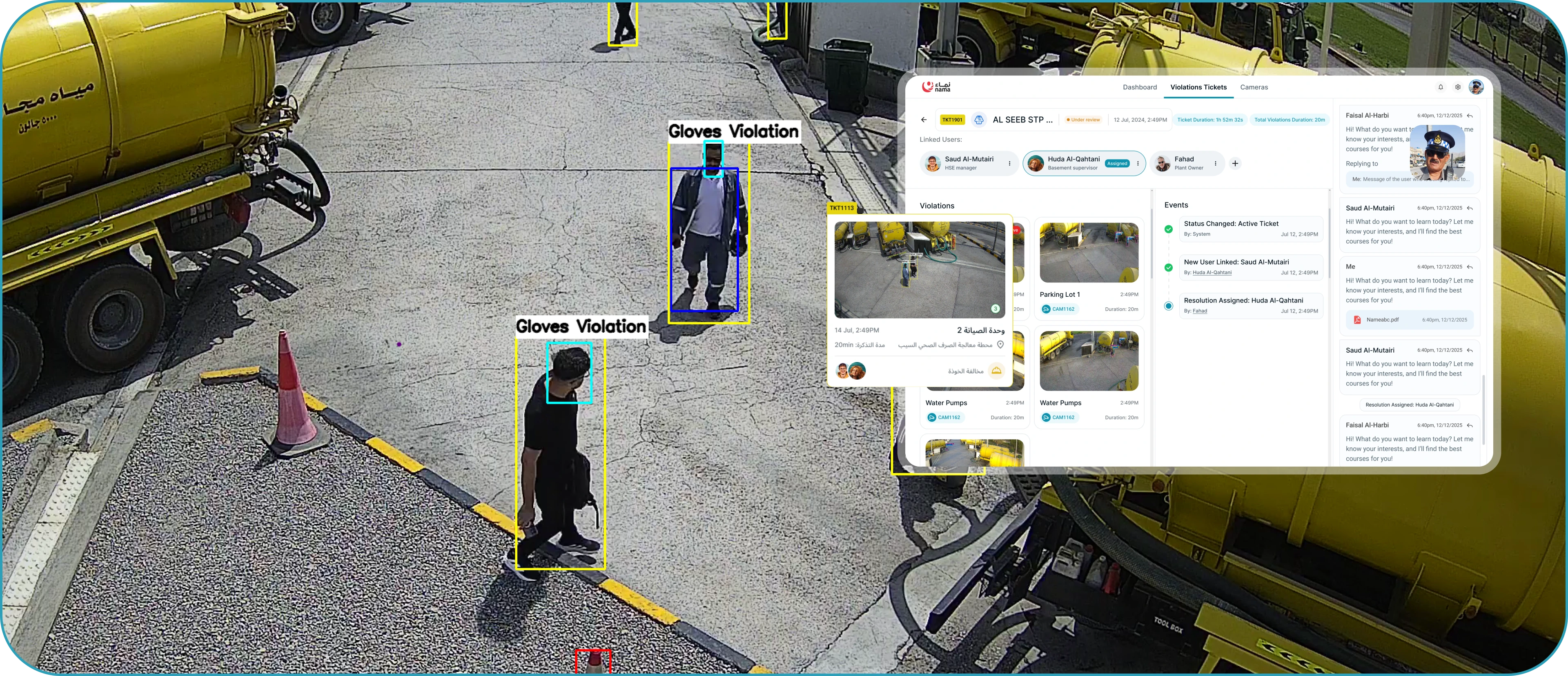Viewport: 1568px width, 676px height.
Task: Reply to the lower Saud Al-Mutairi message
Action: [x=1470, y=351]
